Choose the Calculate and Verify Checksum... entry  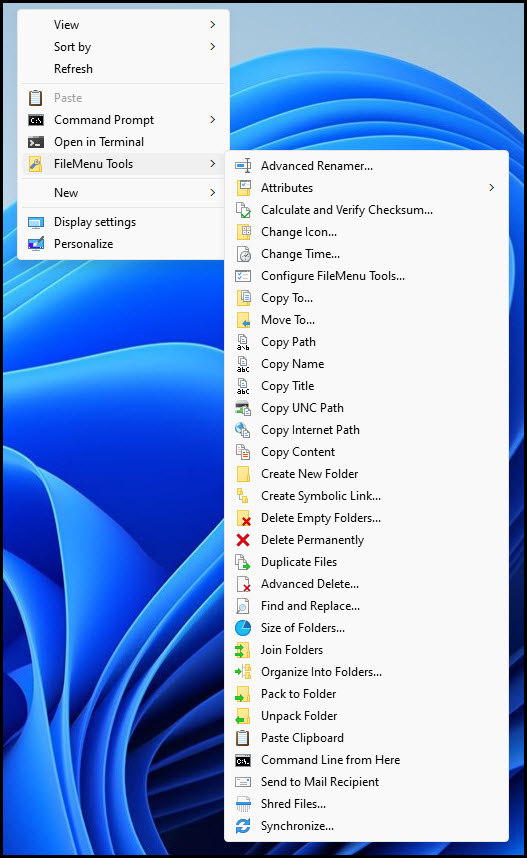(366, 210)
